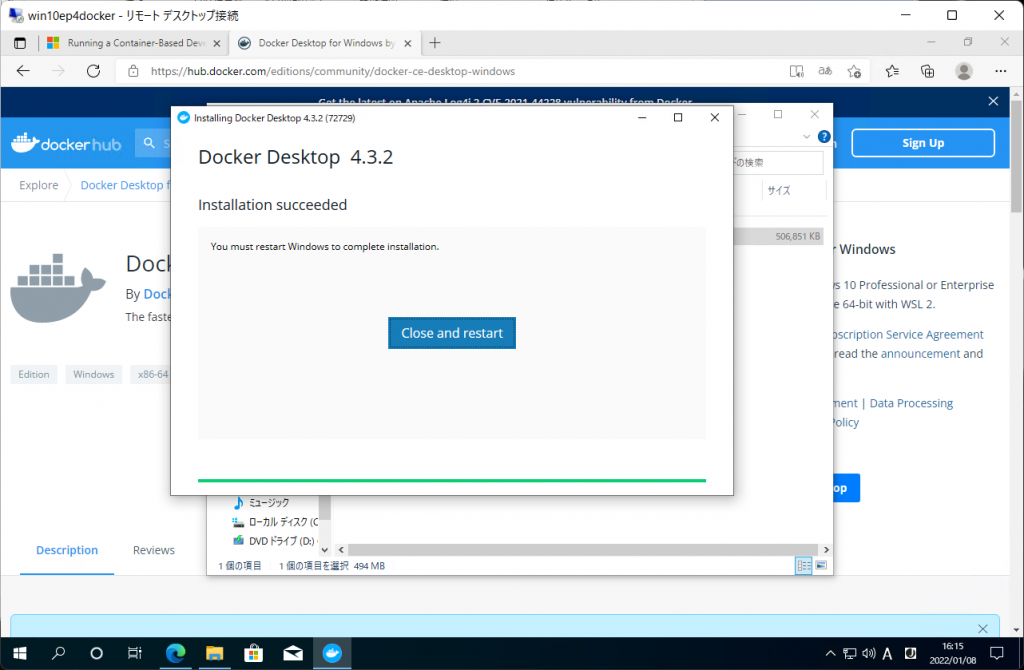1024x670 pixels.
Task: Dismiss the Log4j vulnerability banner
Action: point(993,101)
